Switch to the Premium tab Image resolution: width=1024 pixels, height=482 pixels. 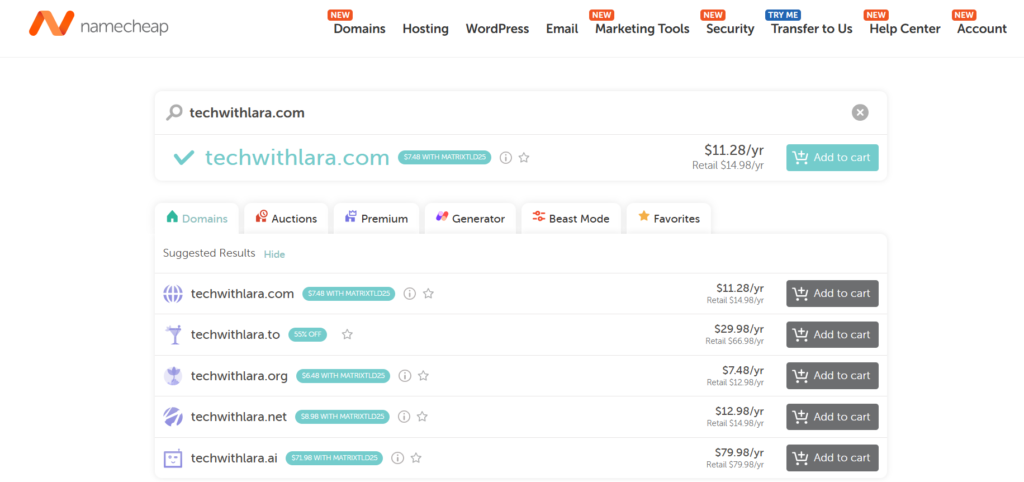376,218
